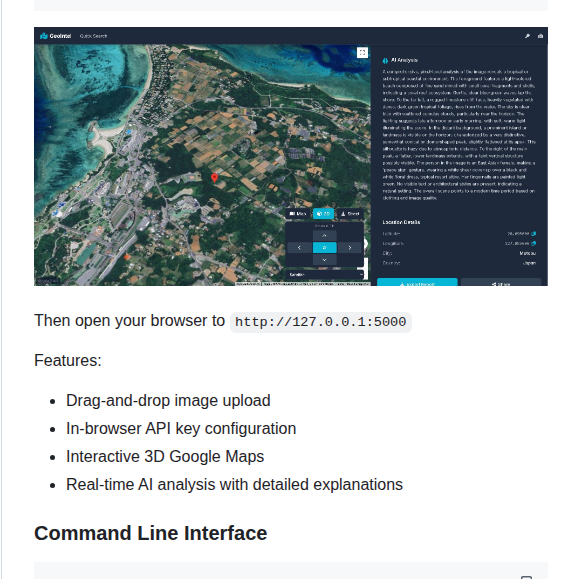Copy the latitude value using its copy icon

click(533, 234)
